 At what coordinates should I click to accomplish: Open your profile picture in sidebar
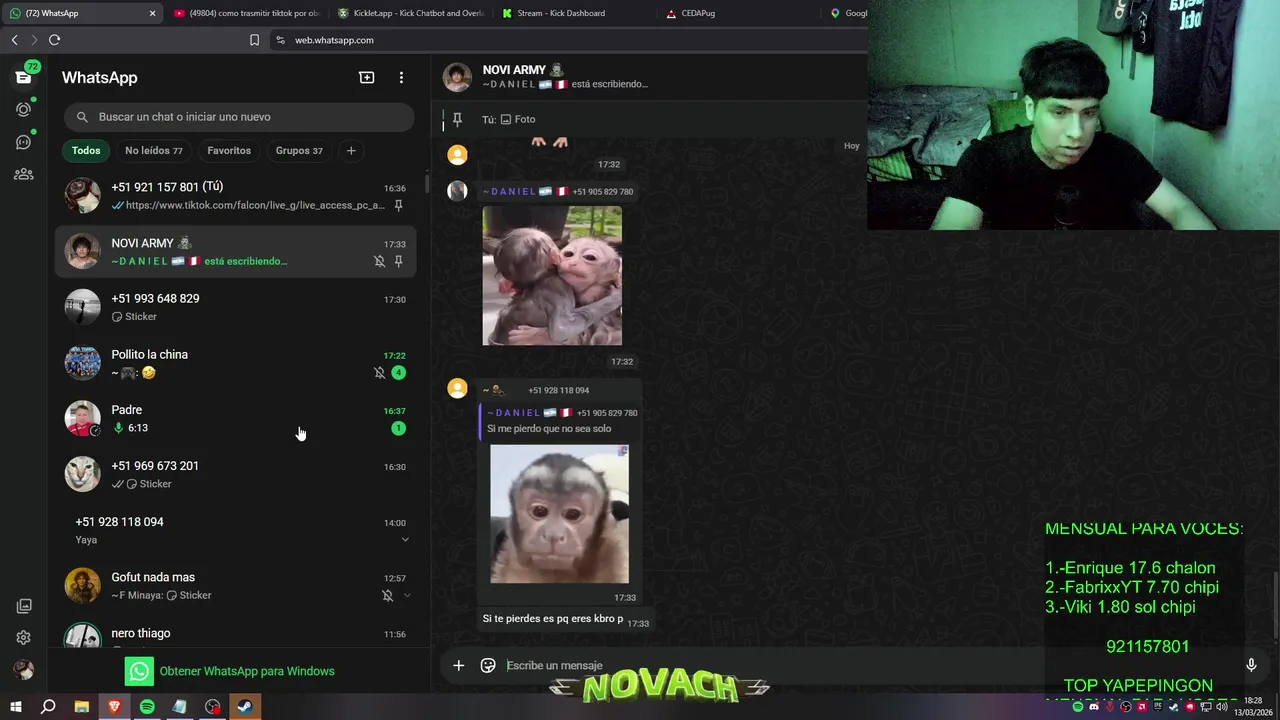pyautogui.click(x=23, y=670)
